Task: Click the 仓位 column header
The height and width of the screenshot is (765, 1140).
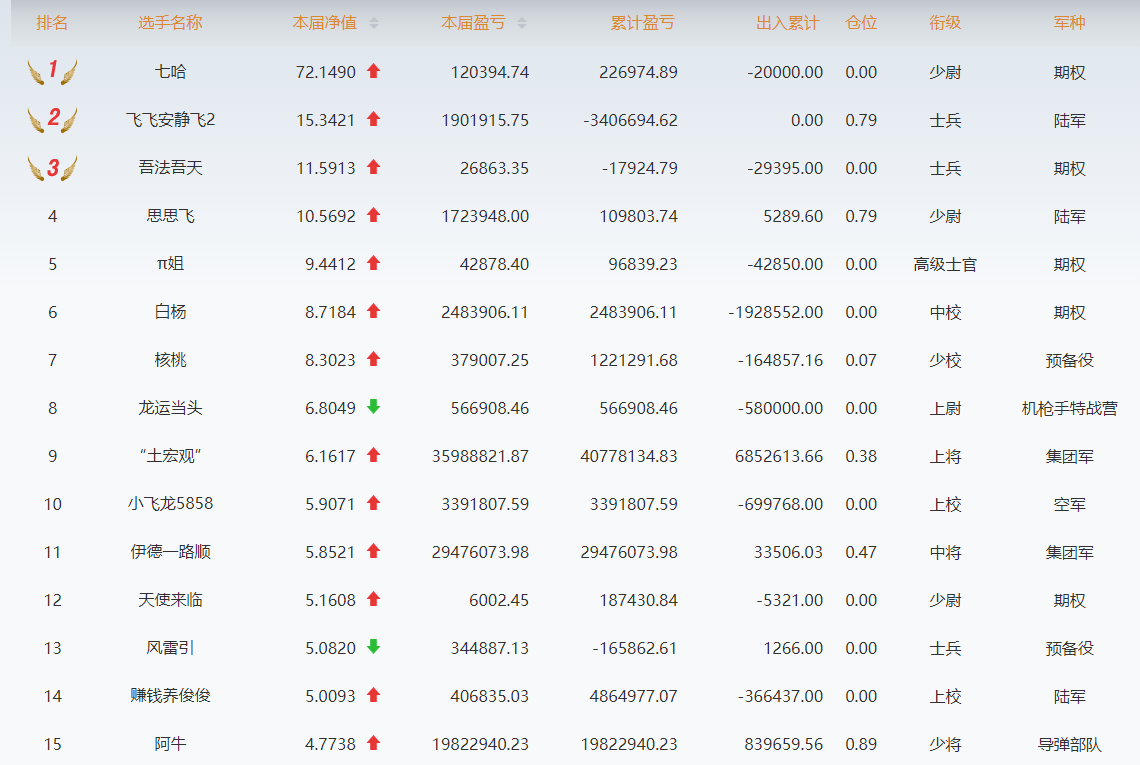Action: click(x=862, y=23)
